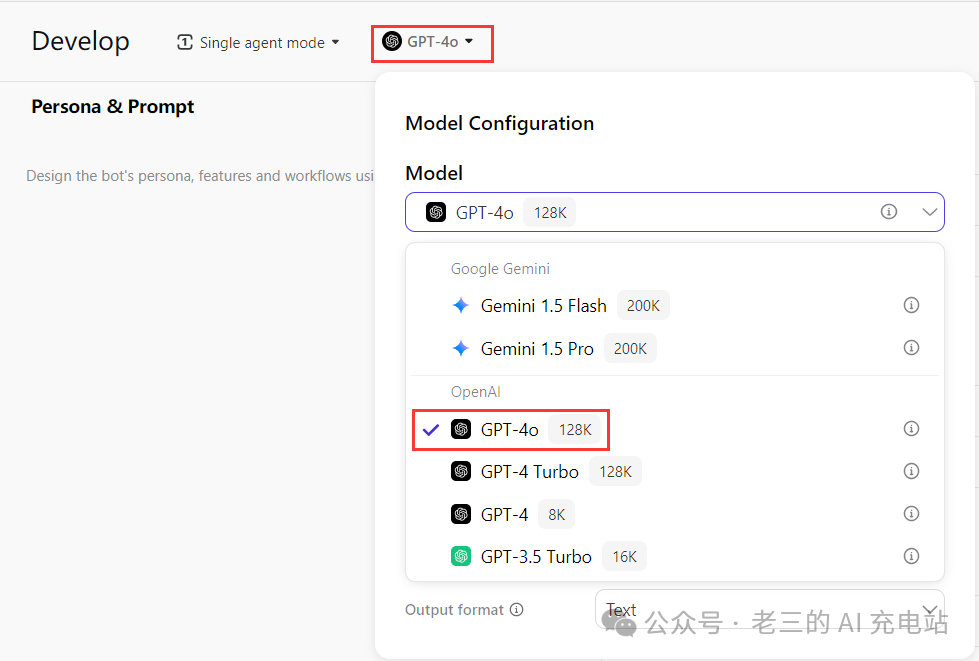Collapse the Model combo box chevron
Viewport: 979px width, 661px height.
[929, 212]
